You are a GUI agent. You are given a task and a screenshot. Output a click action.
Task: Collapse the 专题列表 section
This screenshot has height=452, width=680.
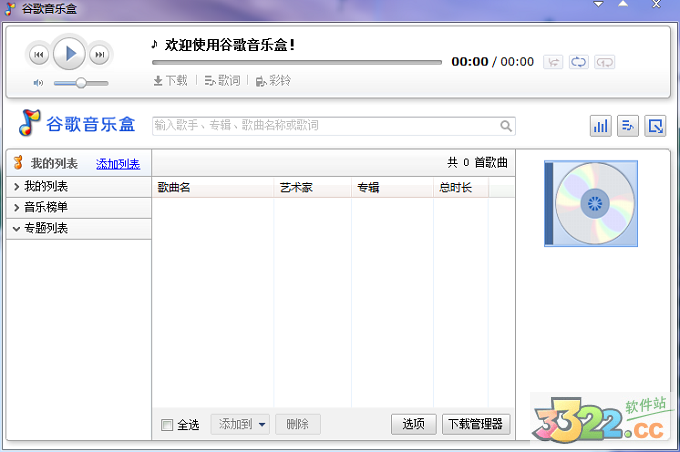pos(79,228)
